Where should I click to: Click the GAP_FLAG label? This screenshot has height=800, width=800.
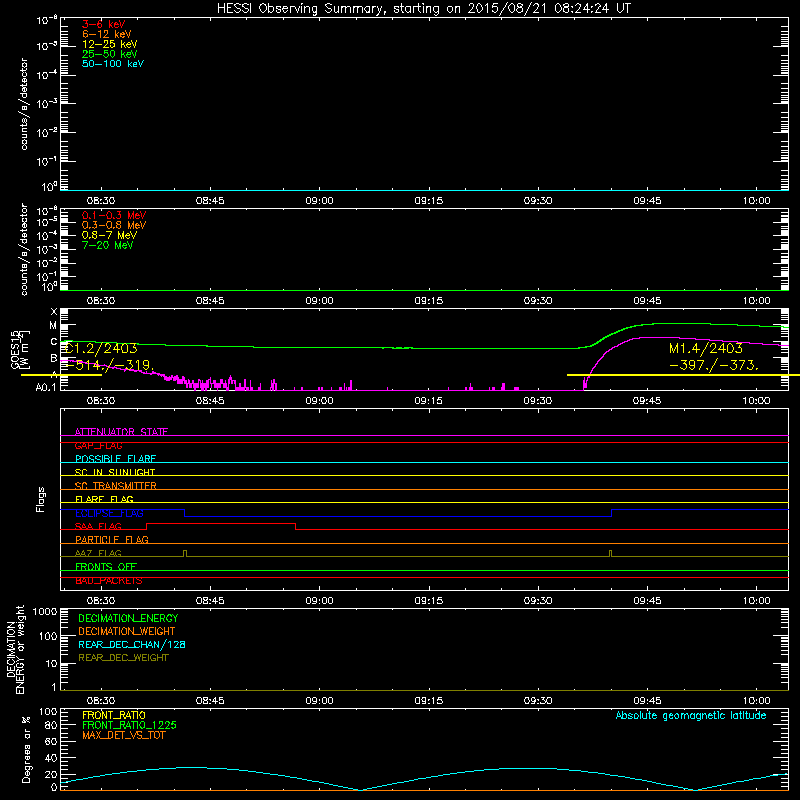[98, 445]
